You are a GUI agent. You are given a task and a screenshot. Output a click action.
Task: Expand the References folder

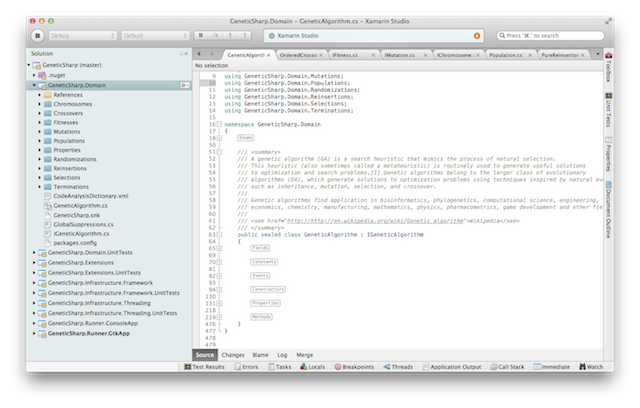pos(40,95)
